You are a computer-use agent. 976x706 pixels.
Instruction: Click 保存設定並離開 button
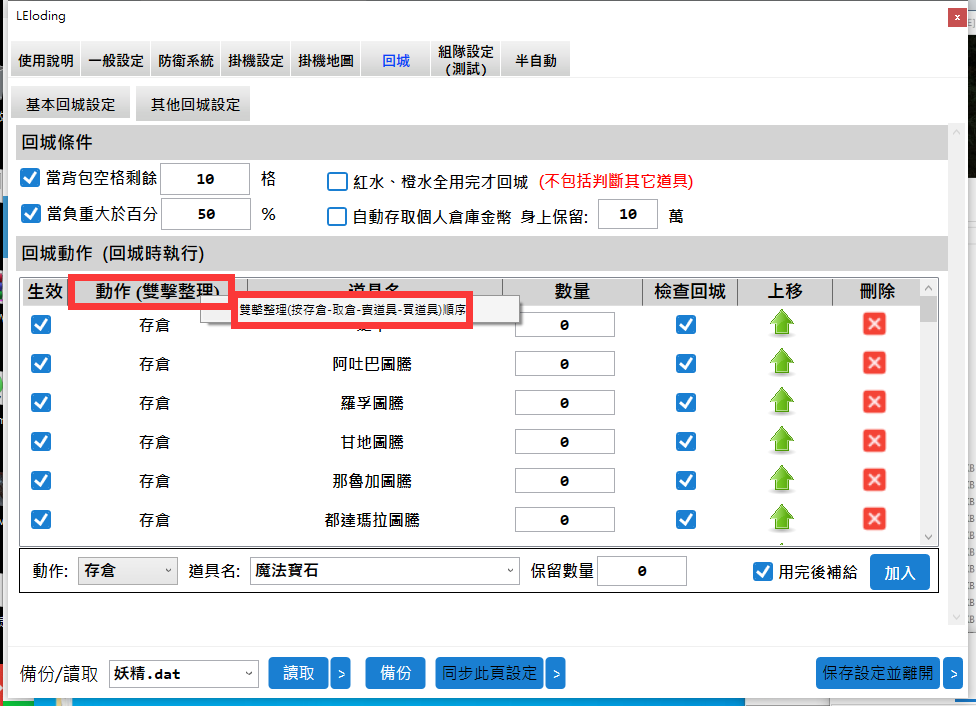pyautogui.click(x=878, y=674)
